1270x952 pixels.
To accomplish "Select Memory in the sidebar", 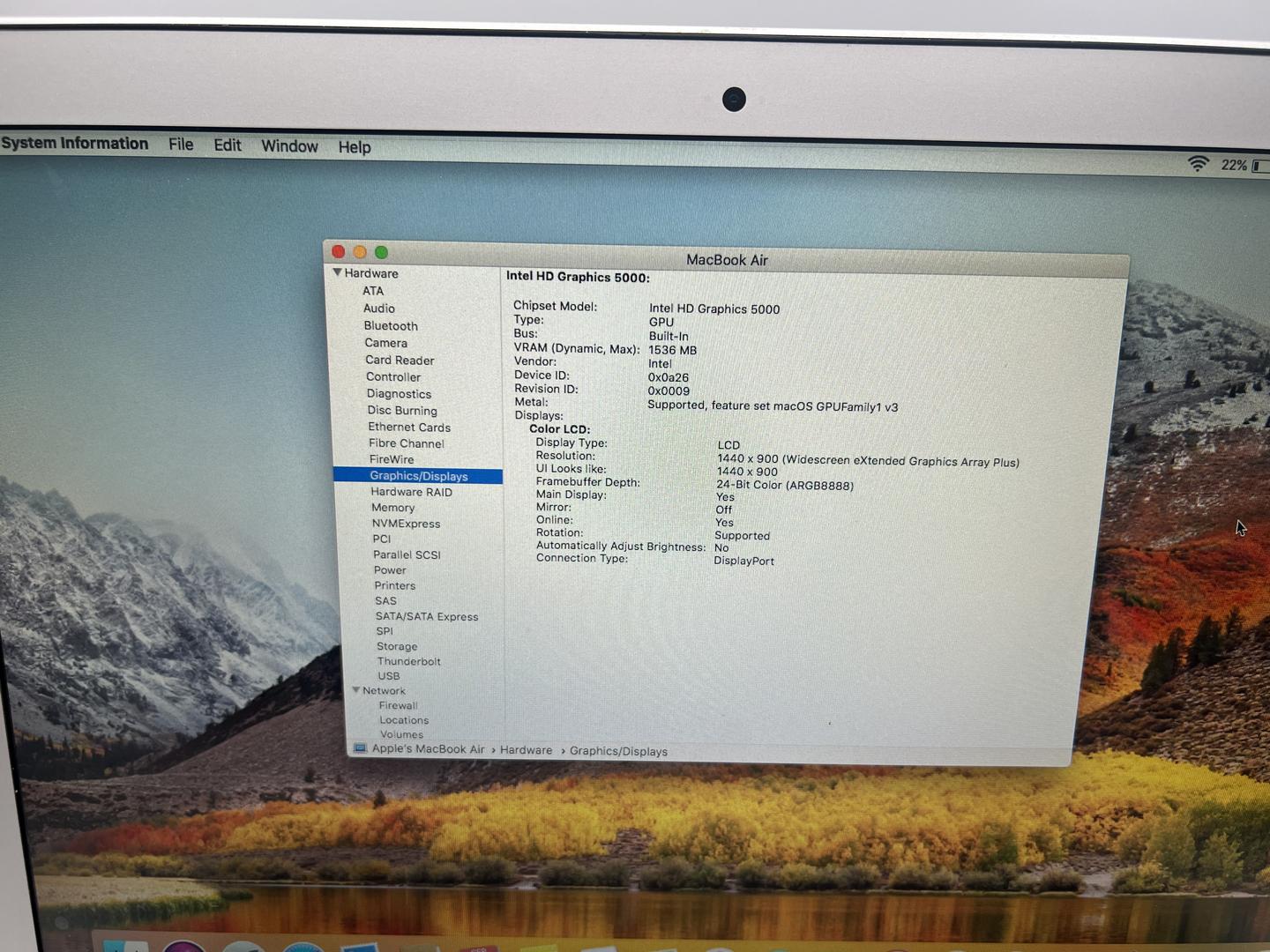I will click(393, 508).
